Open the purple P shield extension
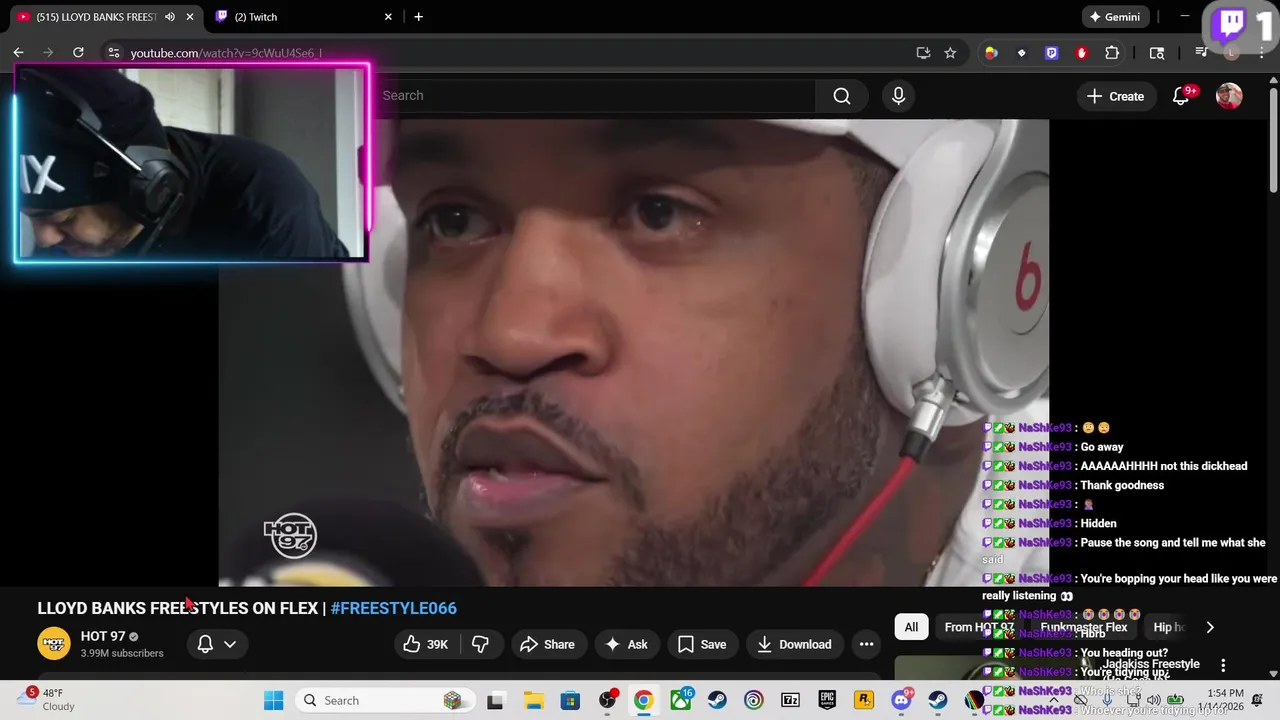 tap(1051, 53)
